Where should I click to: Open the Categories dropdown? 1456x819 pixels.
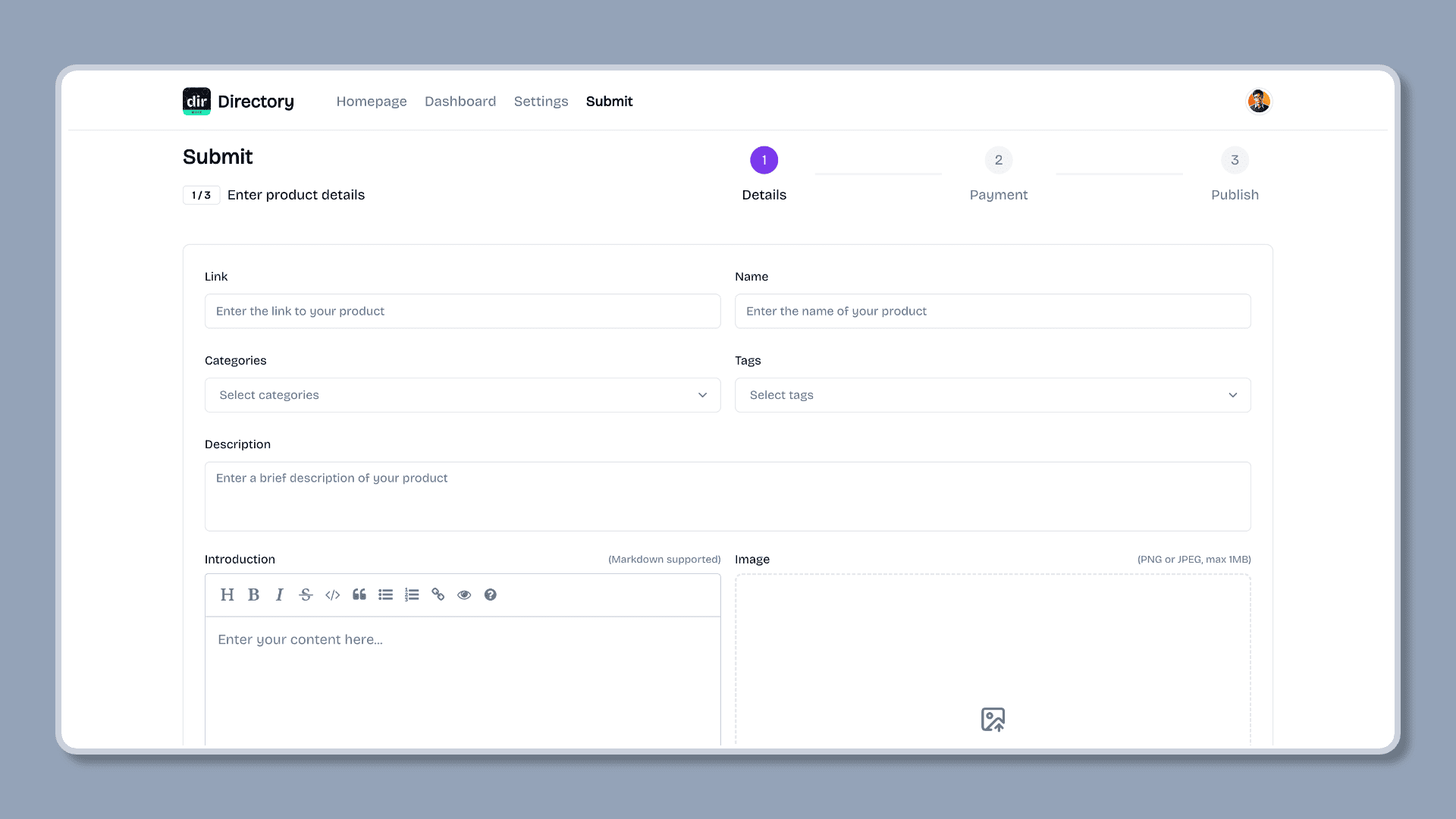tap(462, 395)
